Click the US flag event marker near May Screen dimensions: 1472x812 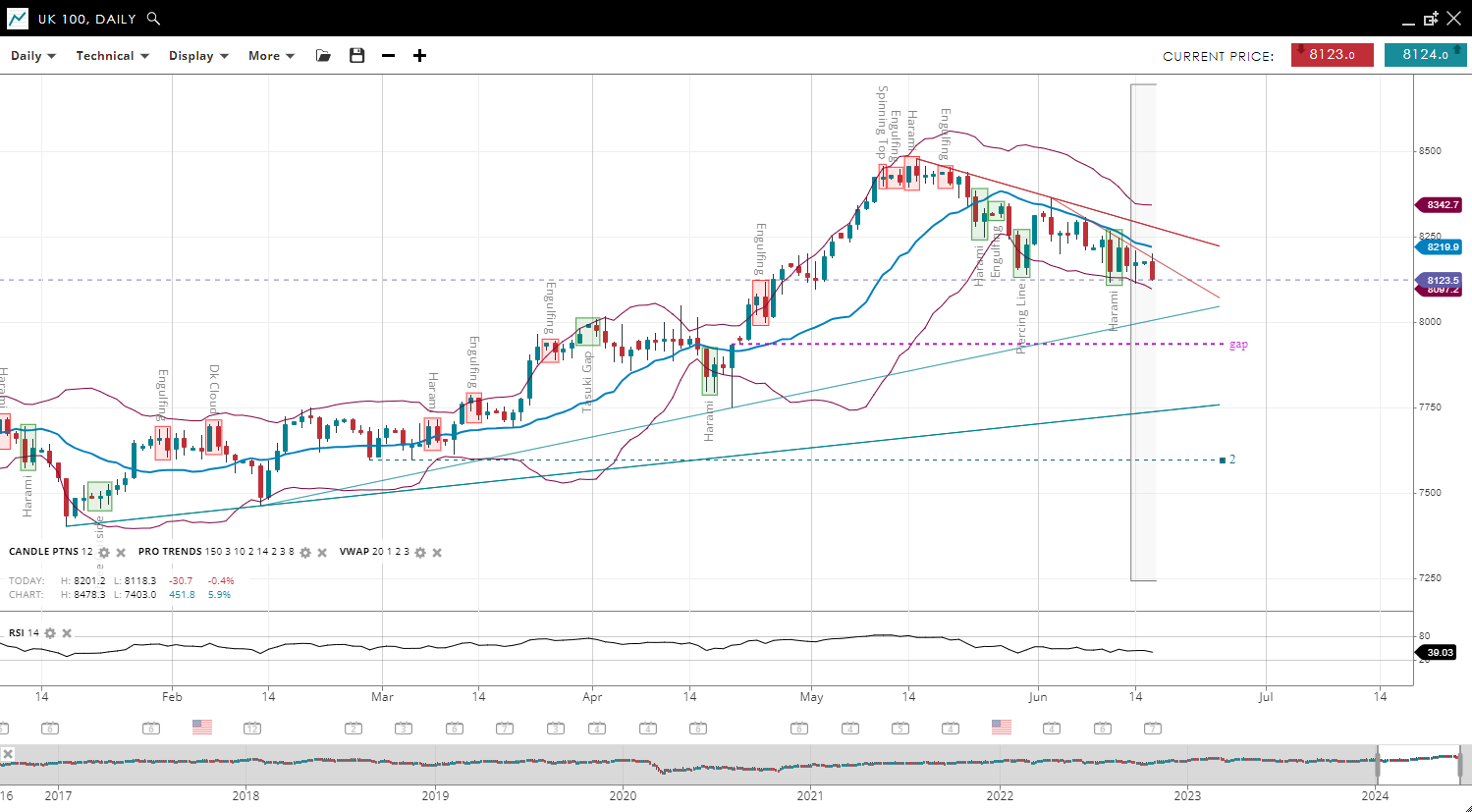pos(1002,728)
